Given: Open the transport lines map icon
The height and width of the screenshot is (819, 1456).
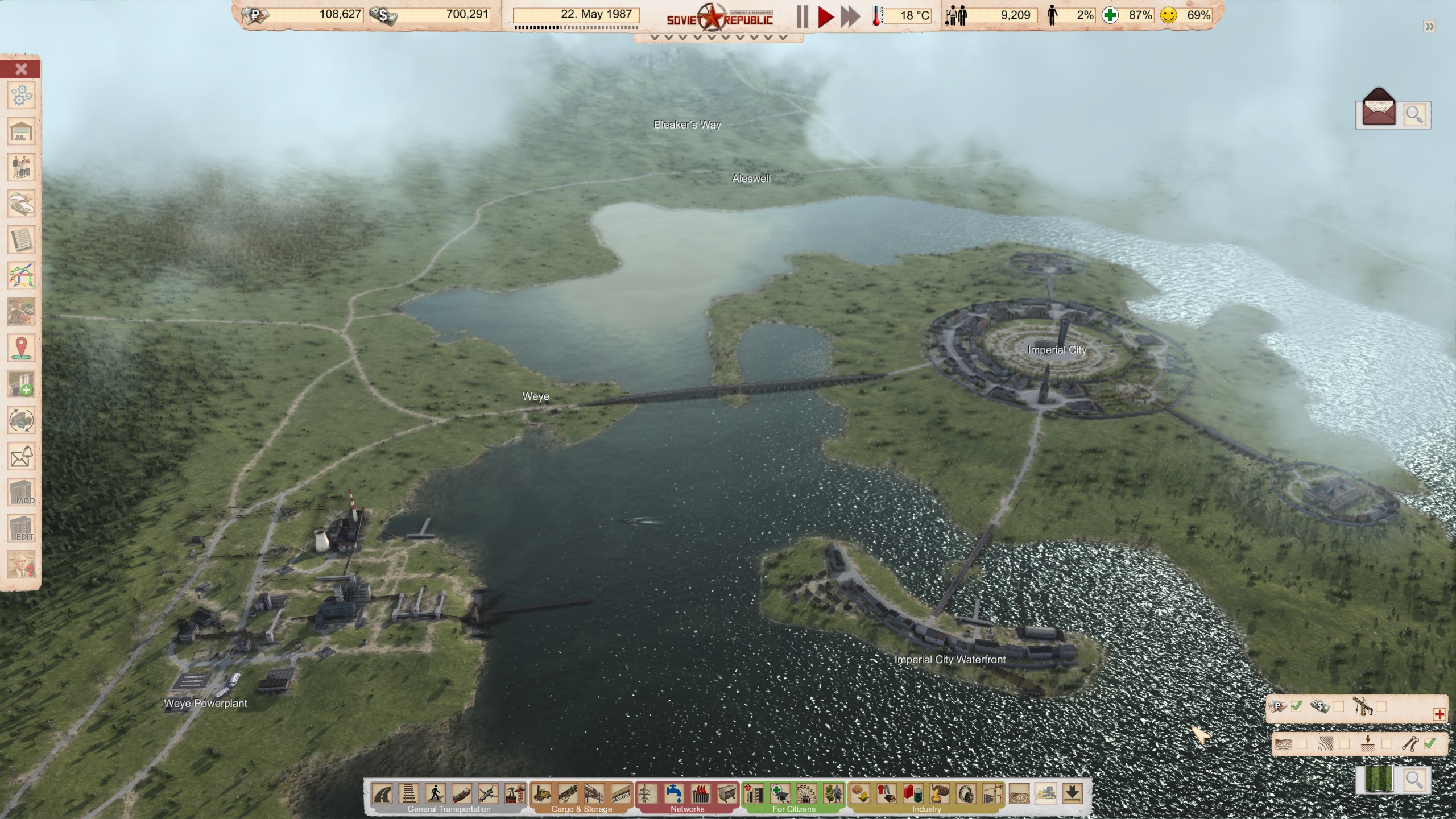Looking at the screenshot, I should pyautogui.click(x=21, y=276).
